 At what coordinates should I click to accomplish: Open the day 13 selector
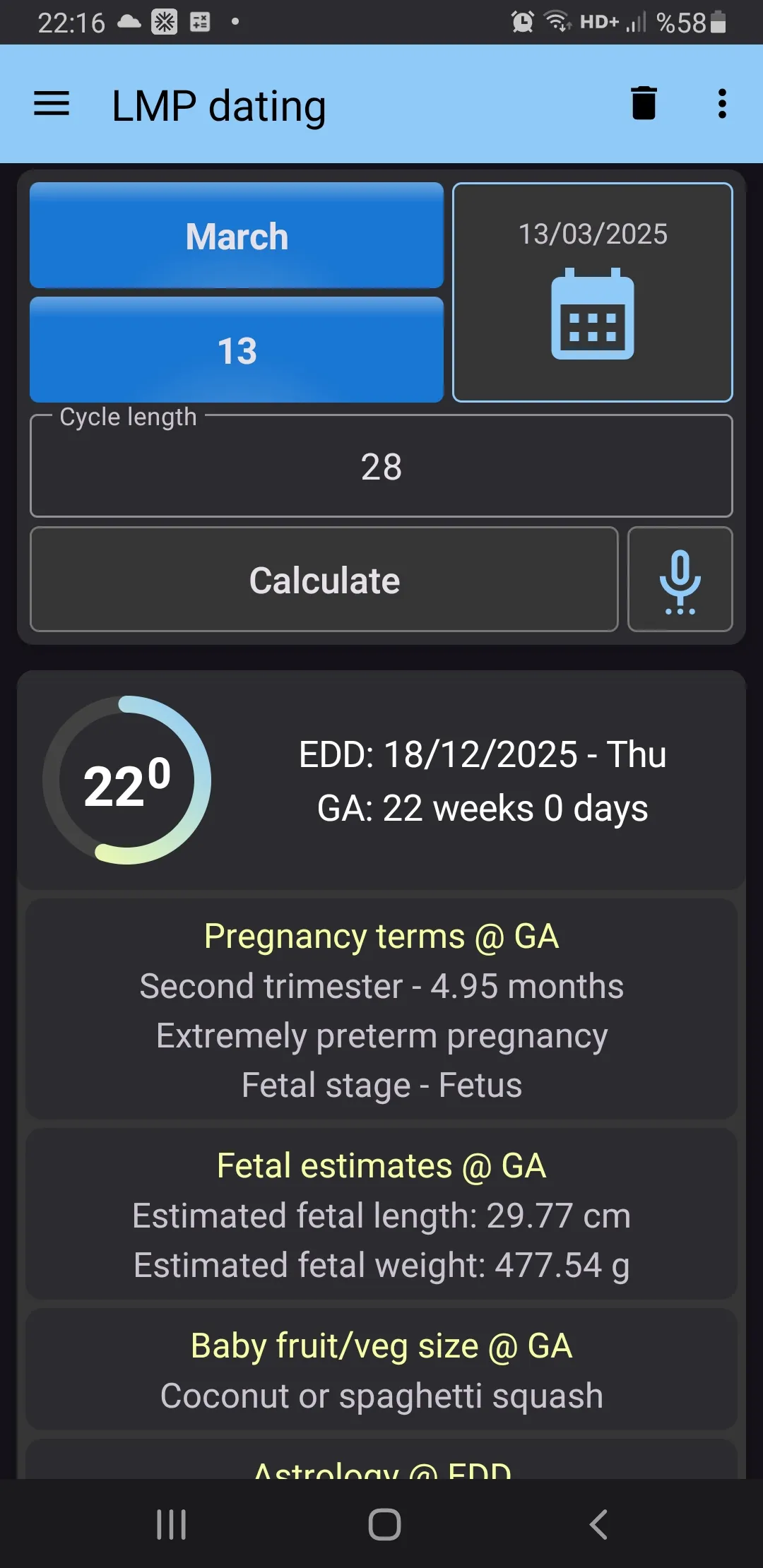237,350
